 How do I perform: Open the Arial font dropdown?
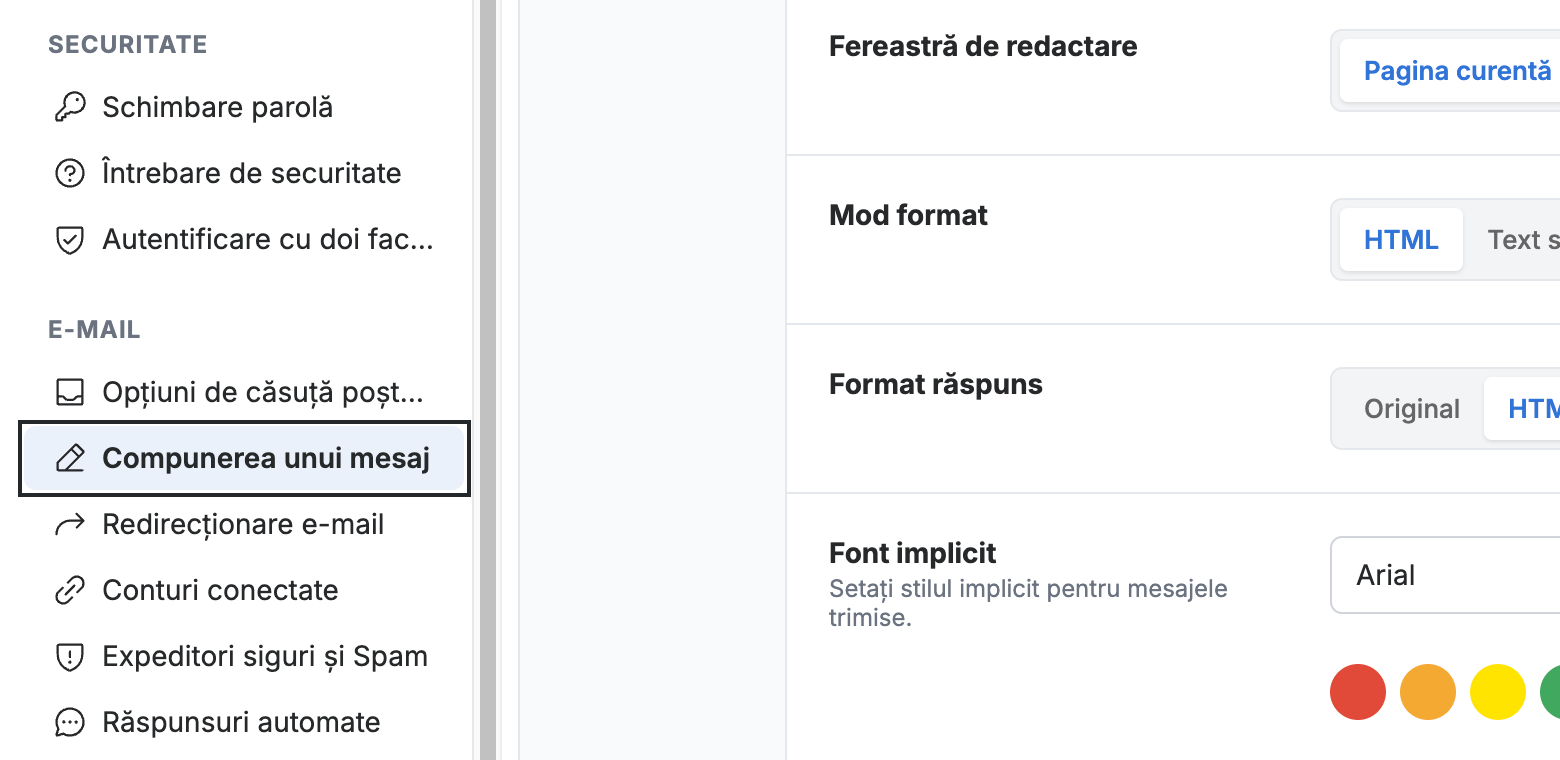(x=1445, y=575)
